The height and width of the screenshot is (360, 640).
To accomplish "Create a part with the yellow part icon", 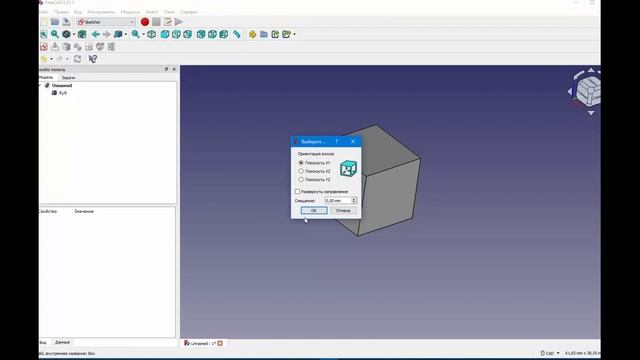I will coord(252,34).
